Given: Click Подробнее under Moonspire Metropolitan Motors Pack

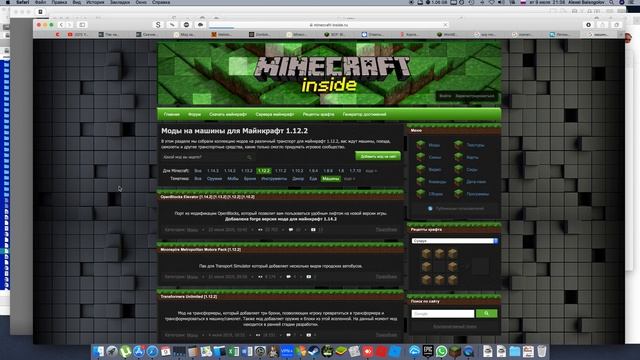Looking at the screenshot, I should click(386, 277).
